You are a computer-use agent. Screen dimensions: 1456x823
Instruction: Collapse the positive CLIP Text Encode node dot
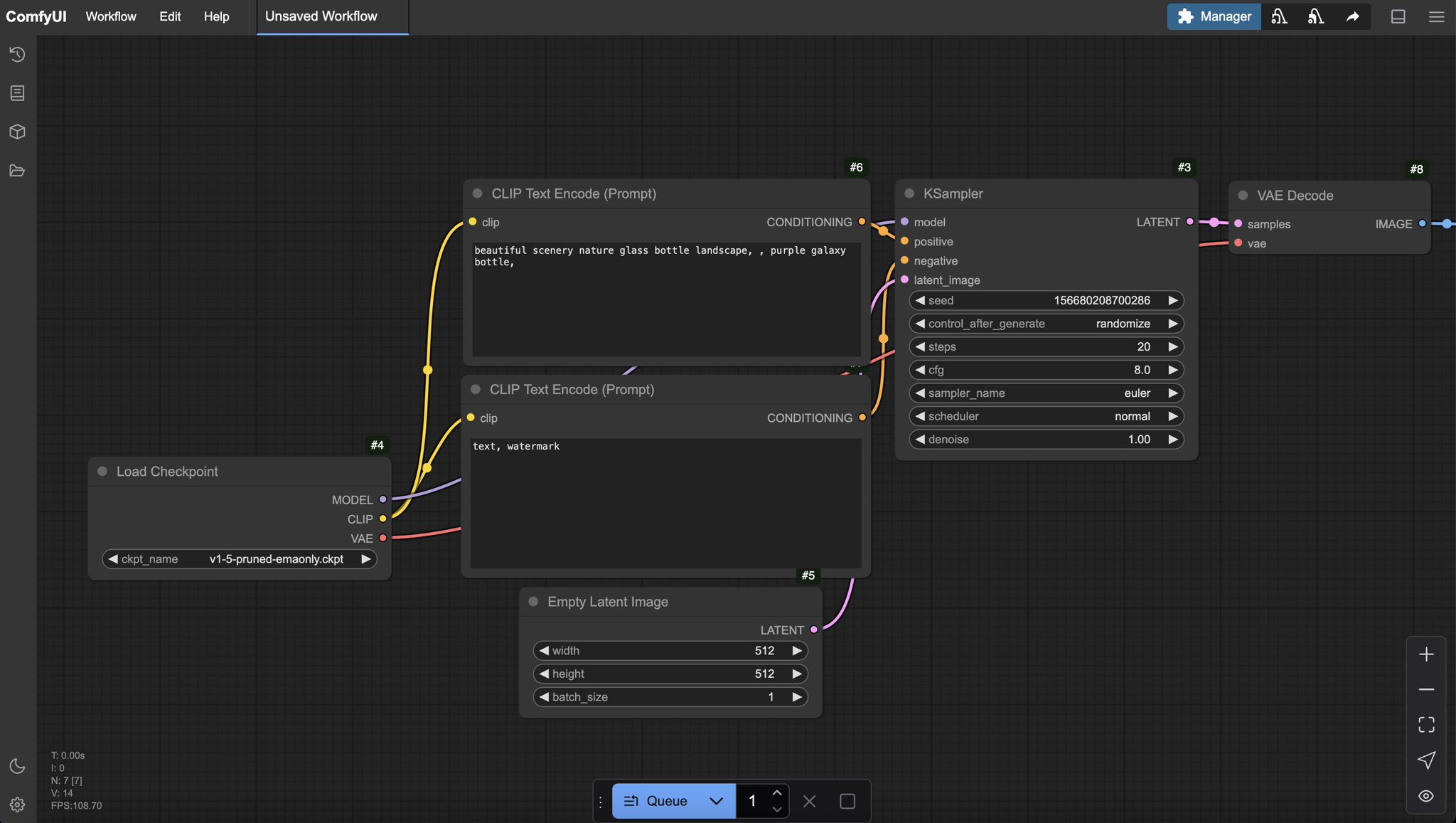tap(478, 193)
